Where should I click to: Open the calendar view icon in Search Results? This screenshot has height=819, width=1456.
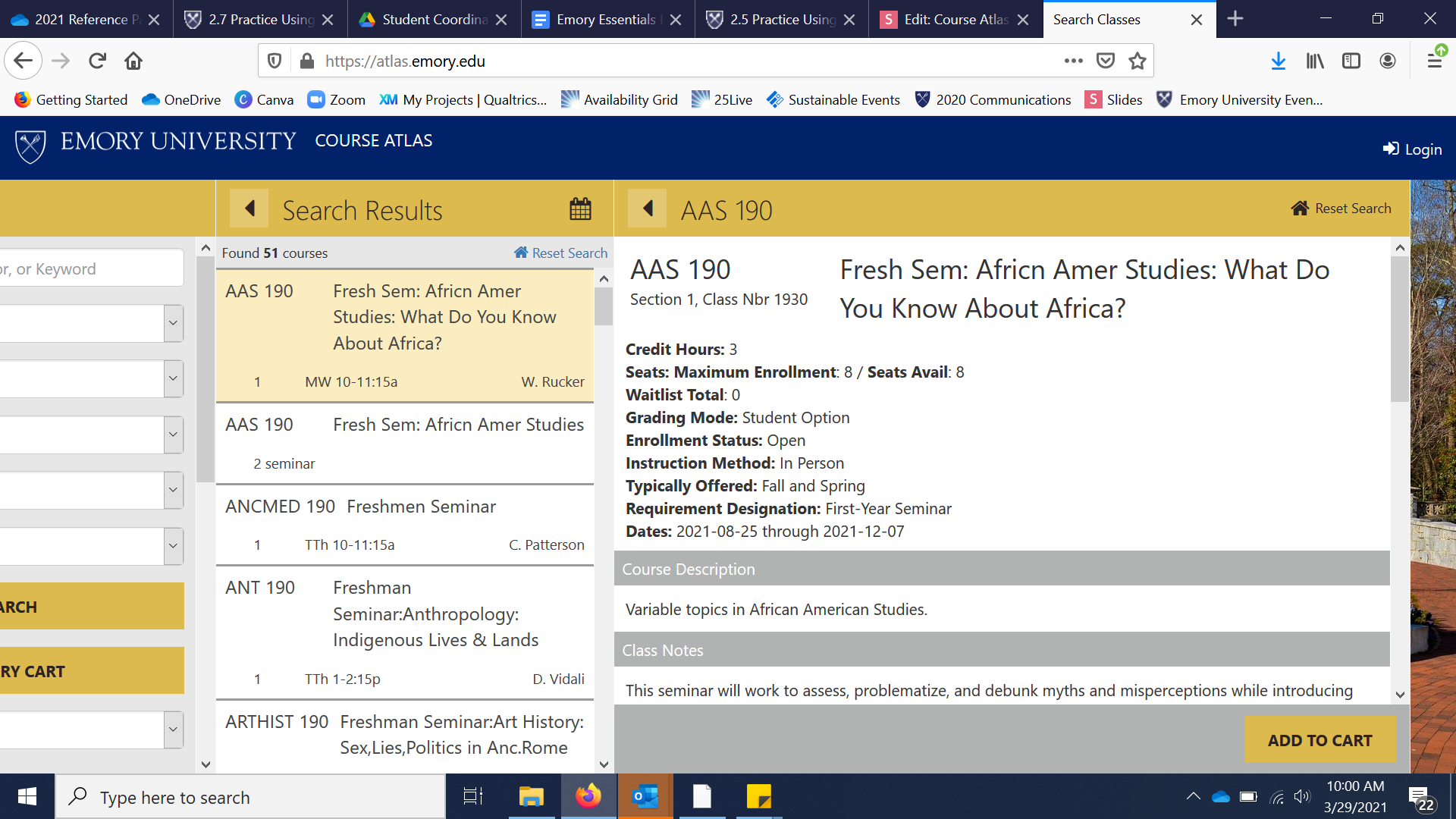click(x=580, y=209)
